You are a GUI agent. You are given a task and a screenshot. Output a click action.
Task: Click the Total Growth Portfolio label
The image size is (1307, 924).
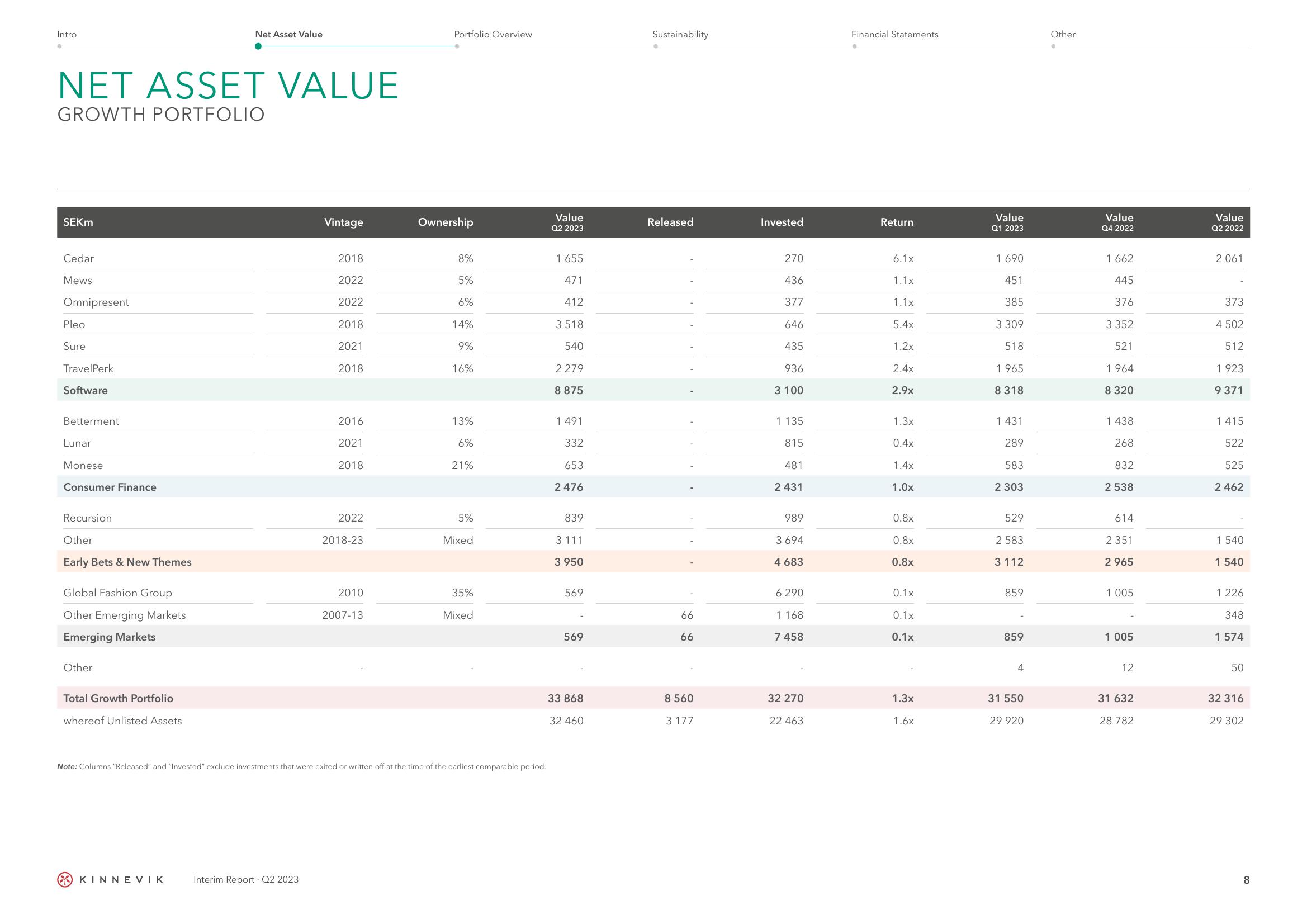click(x=119, y=698)
